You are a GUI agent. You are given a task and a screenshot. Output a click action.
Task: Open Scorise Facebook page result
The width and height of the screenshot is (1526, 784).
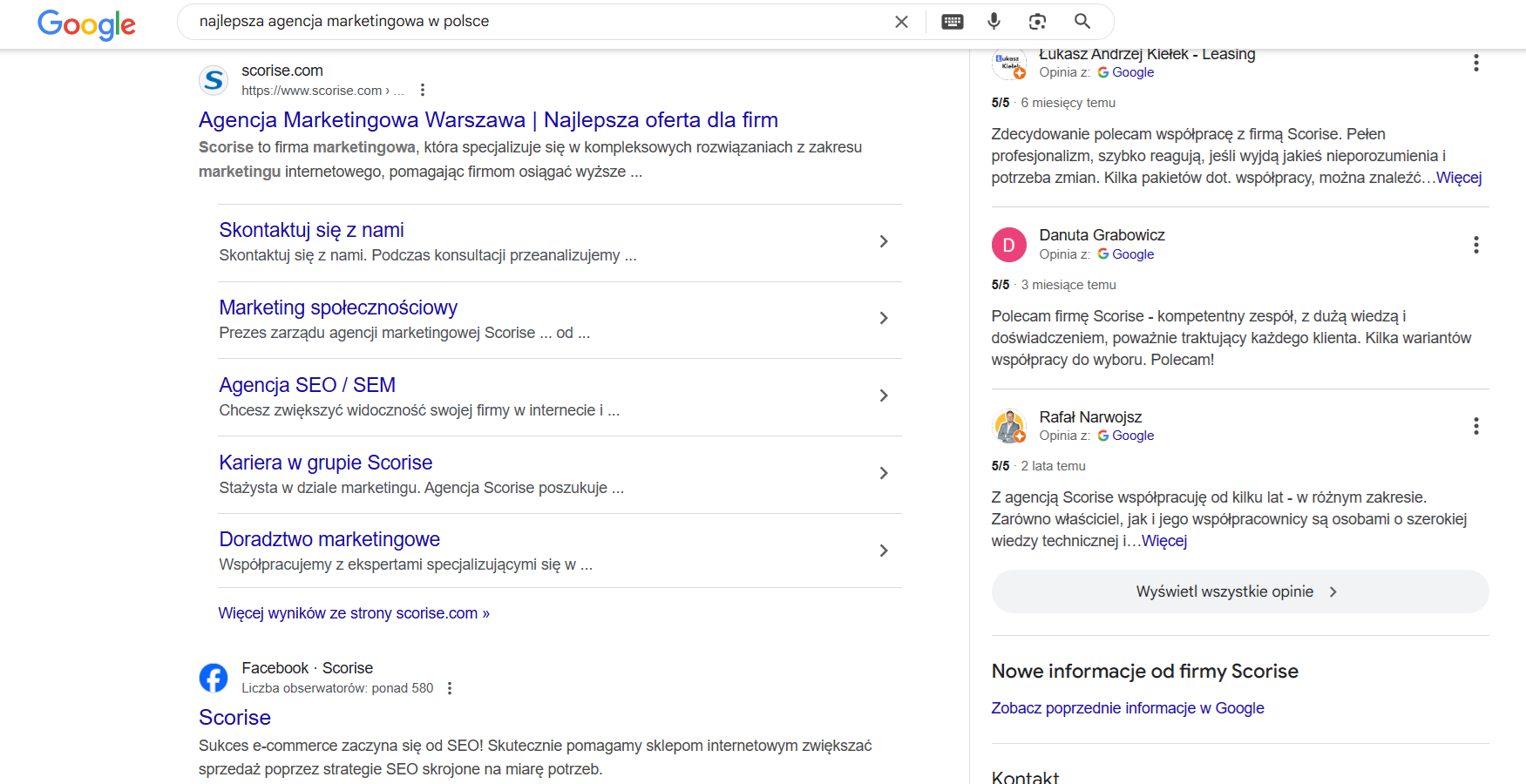point(234,717)
